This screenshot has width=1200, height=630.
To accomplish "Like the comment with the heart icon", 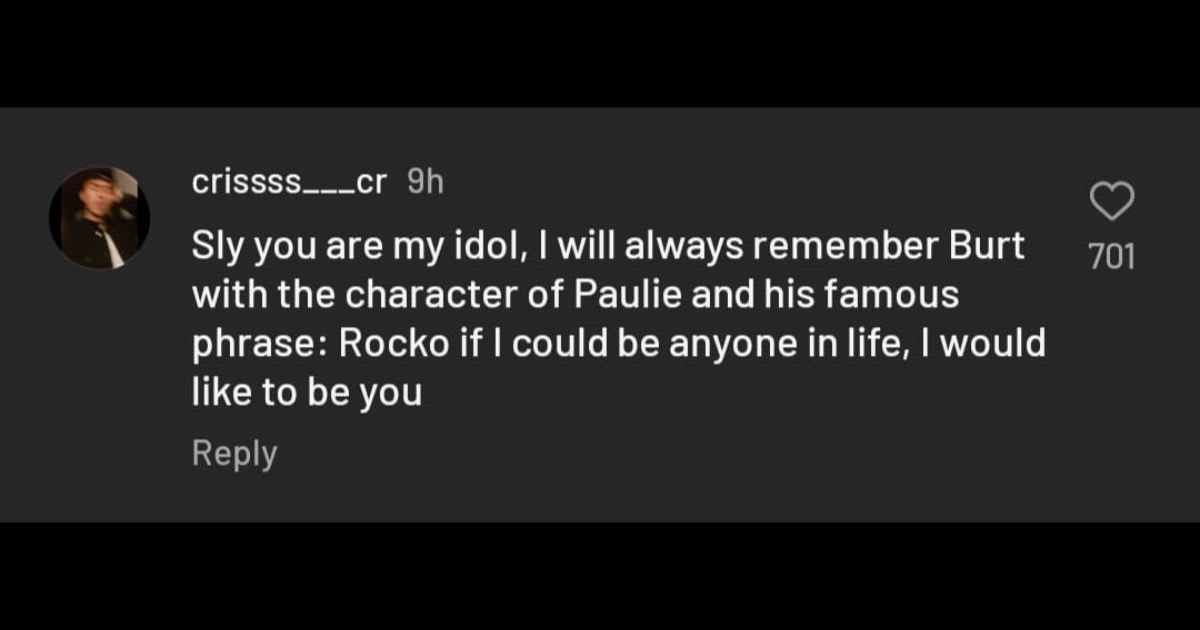I will coord(1111,201).
